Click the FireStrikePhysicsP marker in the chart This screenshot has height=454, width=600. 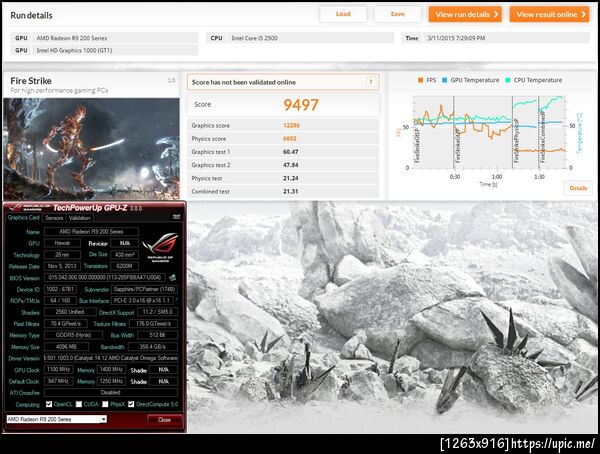[516, 140]
